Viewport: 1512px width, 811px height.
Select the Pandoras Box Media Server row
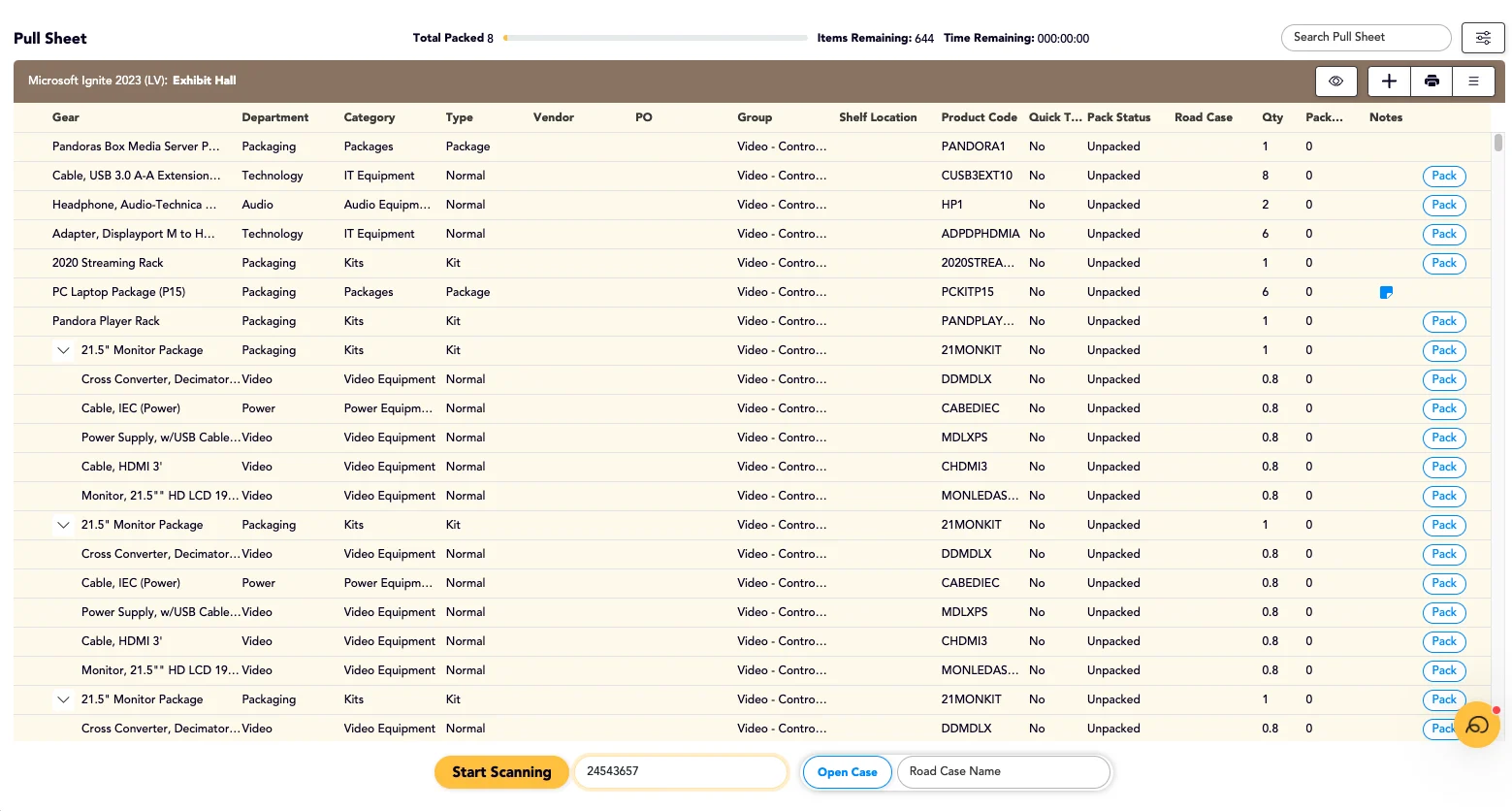[x=752, y=146]
